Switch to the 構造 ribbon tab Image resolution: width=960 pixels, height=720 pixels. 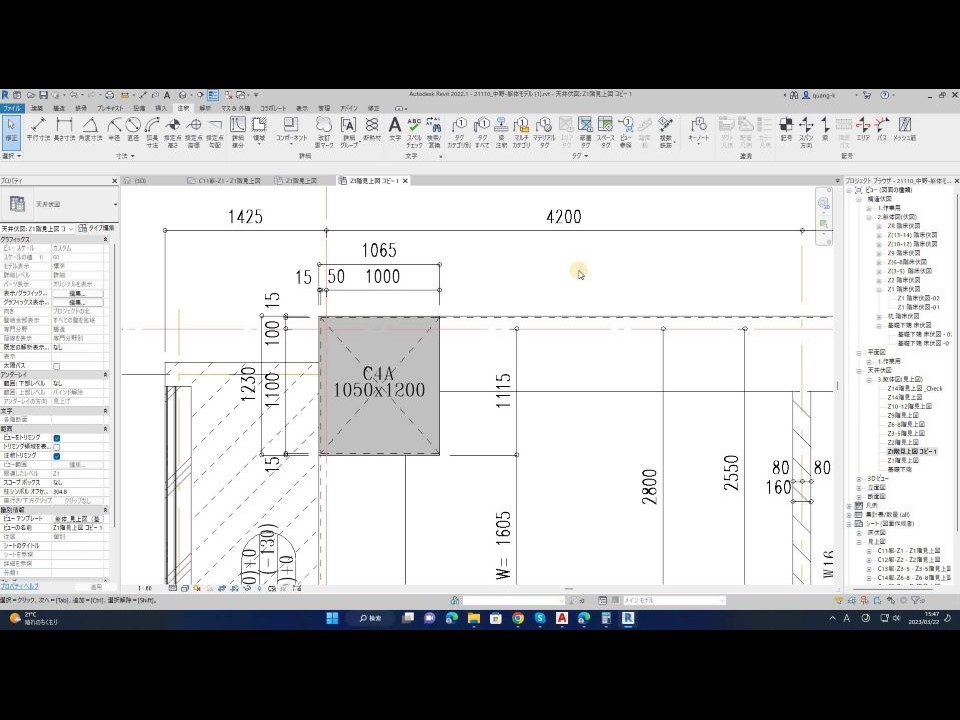(x=59, y=108)
